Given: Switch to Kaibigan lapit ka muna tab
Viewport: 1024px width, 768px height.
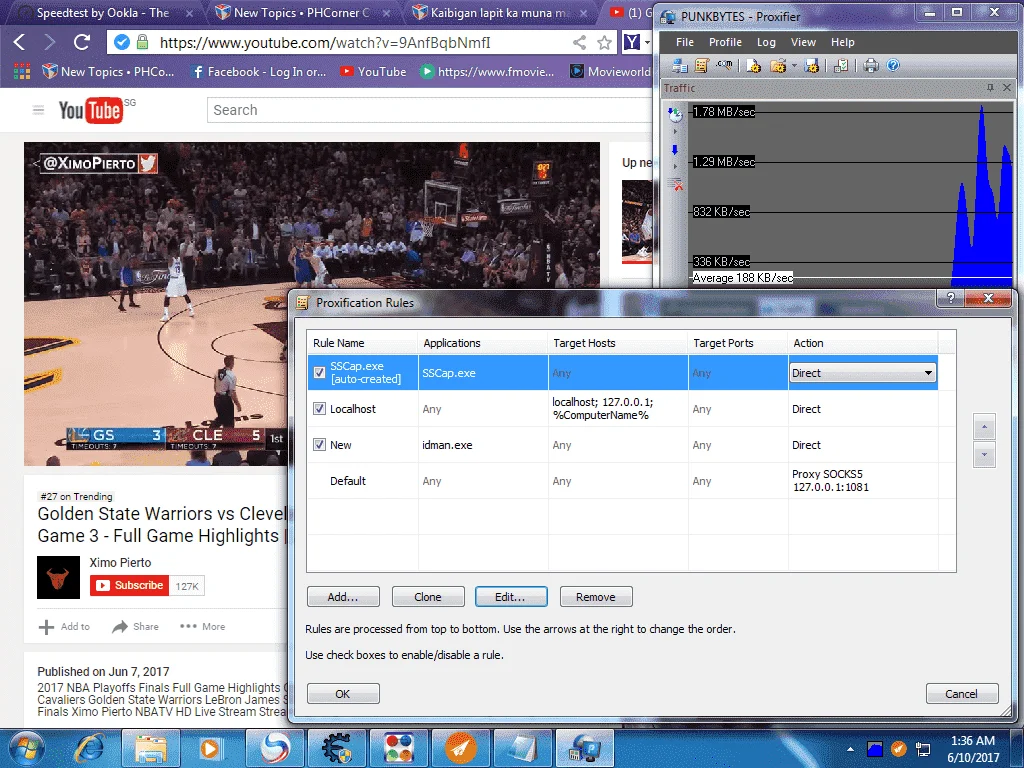Looking at the screenshot, I should click(500, 12).
